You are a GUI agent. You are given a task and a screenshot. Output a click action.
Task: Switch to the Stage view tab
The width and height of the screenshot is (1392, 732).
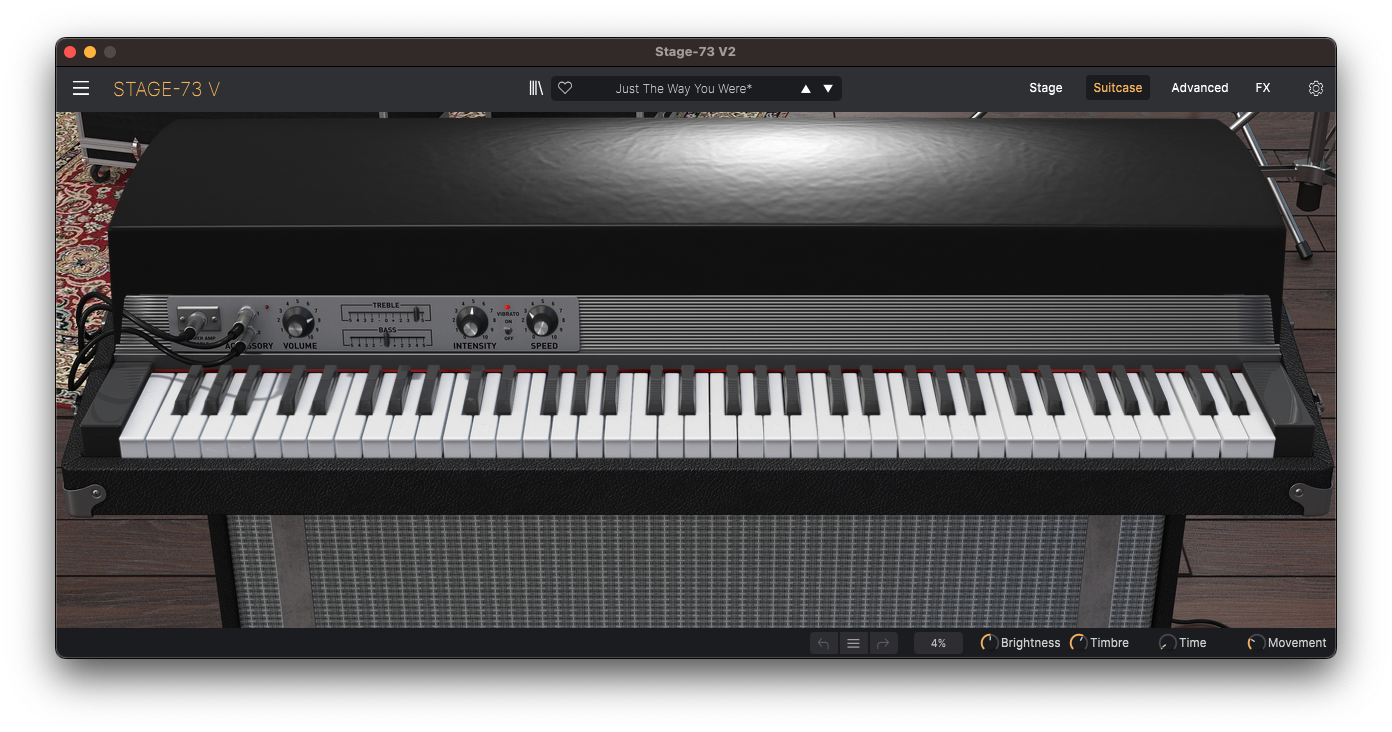click(1046, 88)
